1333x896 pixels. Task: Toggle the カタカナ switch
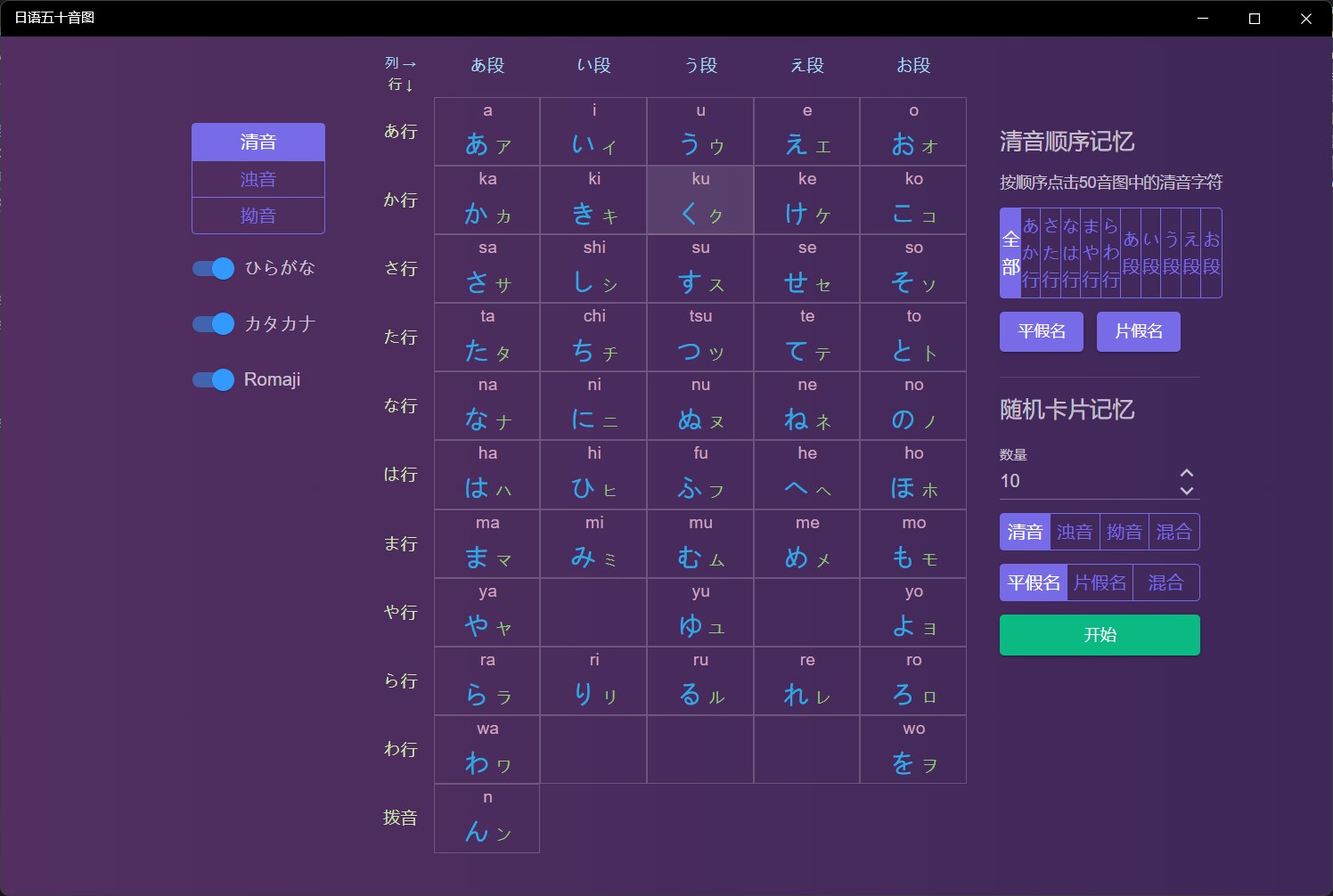(213, 324)
